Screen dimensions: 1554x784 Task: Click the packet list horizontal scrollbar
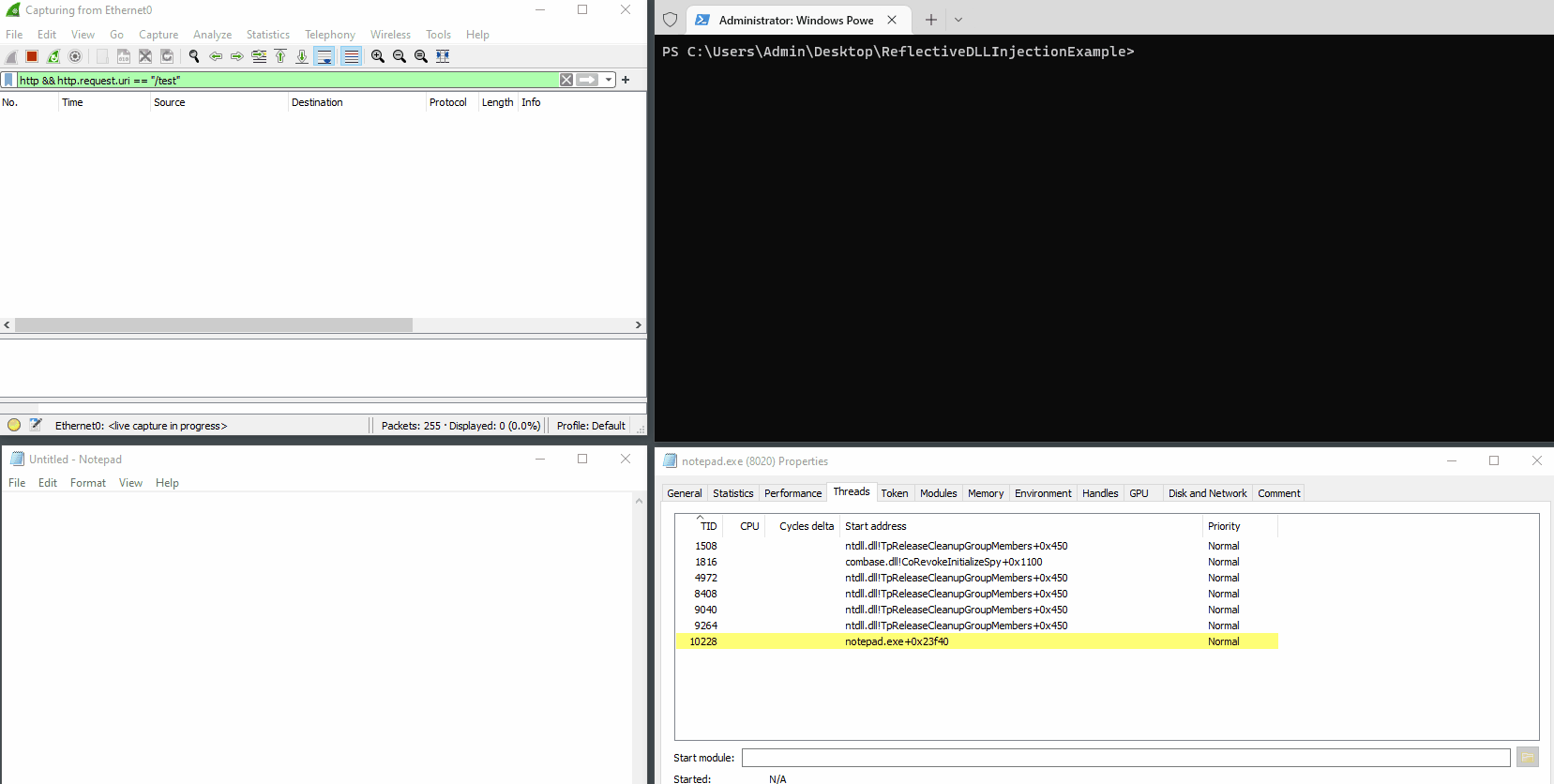click(214, 324)
